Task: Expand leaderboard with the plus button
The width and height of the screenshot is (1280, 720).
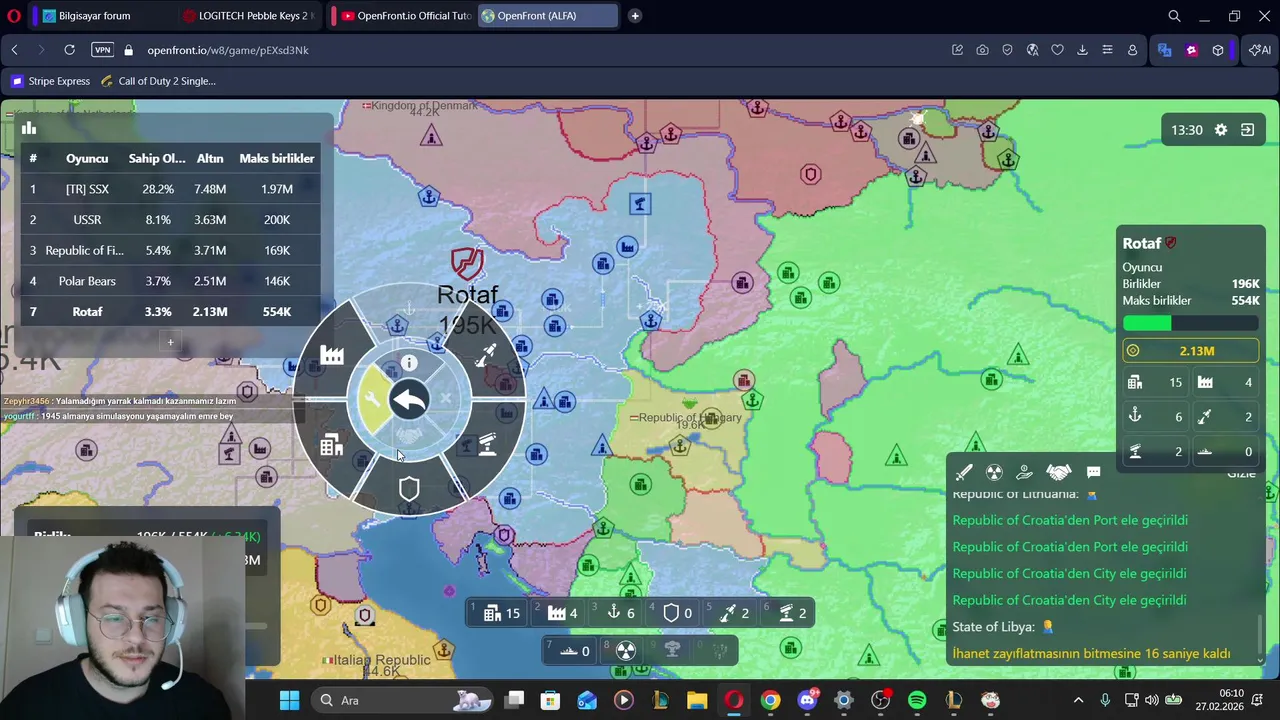Action: (x=170, y=343)
